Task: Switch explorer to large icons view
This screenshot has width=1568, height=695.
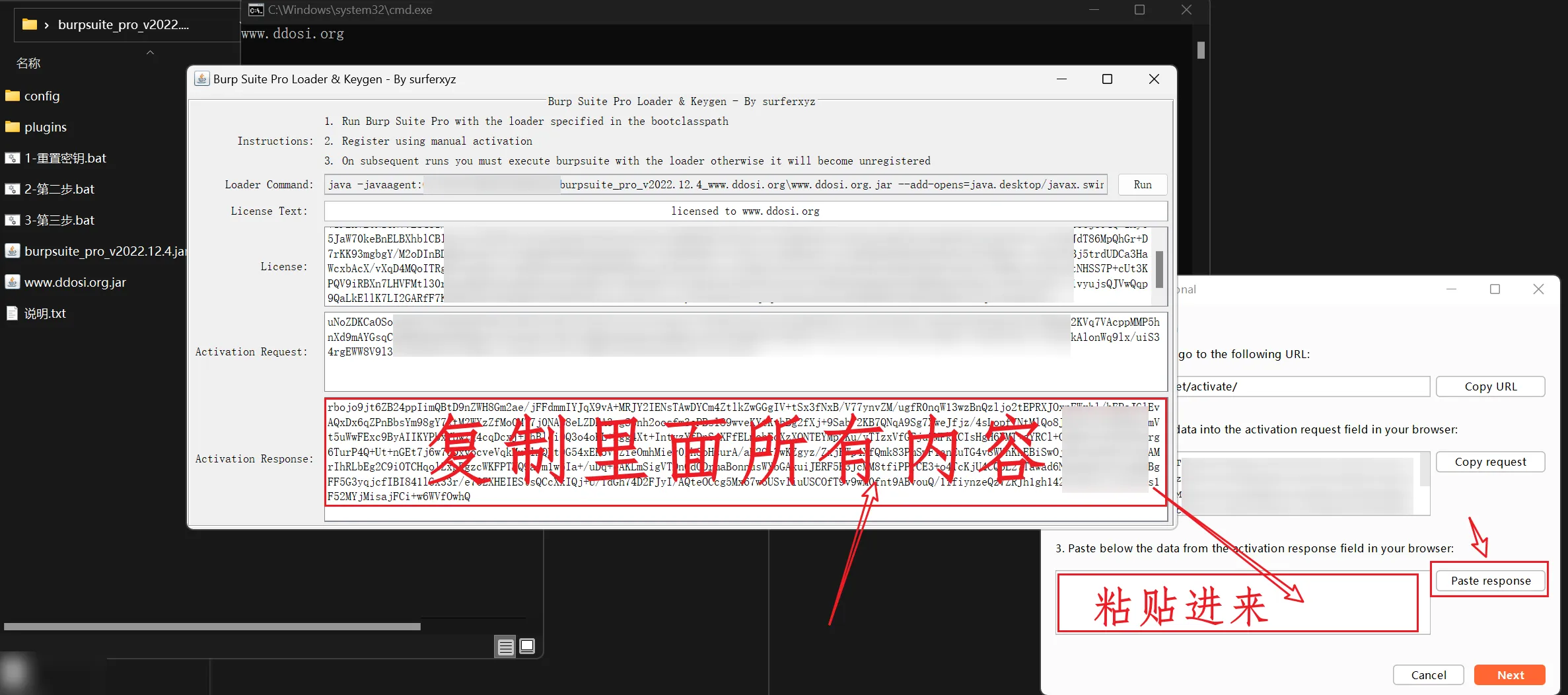Action: (x=527, y=646)
